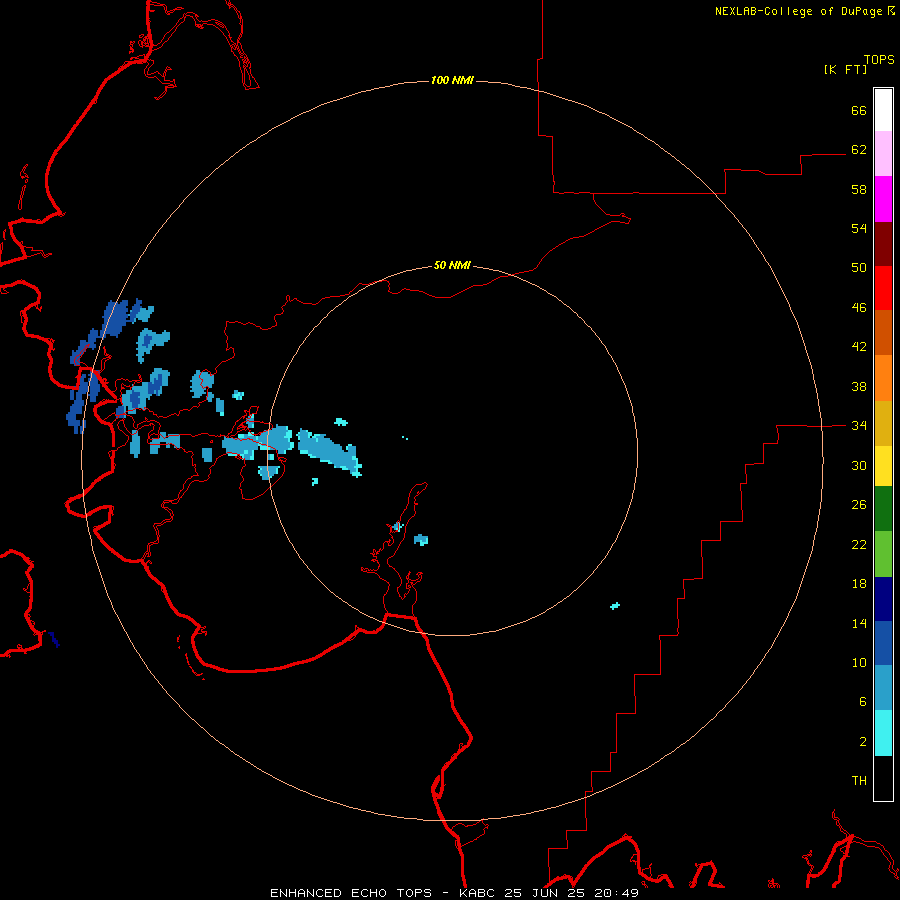The height and width of the screenshot is (900, 900).
Task: Click the navy blue legend swatch
Action: point(883,599)
